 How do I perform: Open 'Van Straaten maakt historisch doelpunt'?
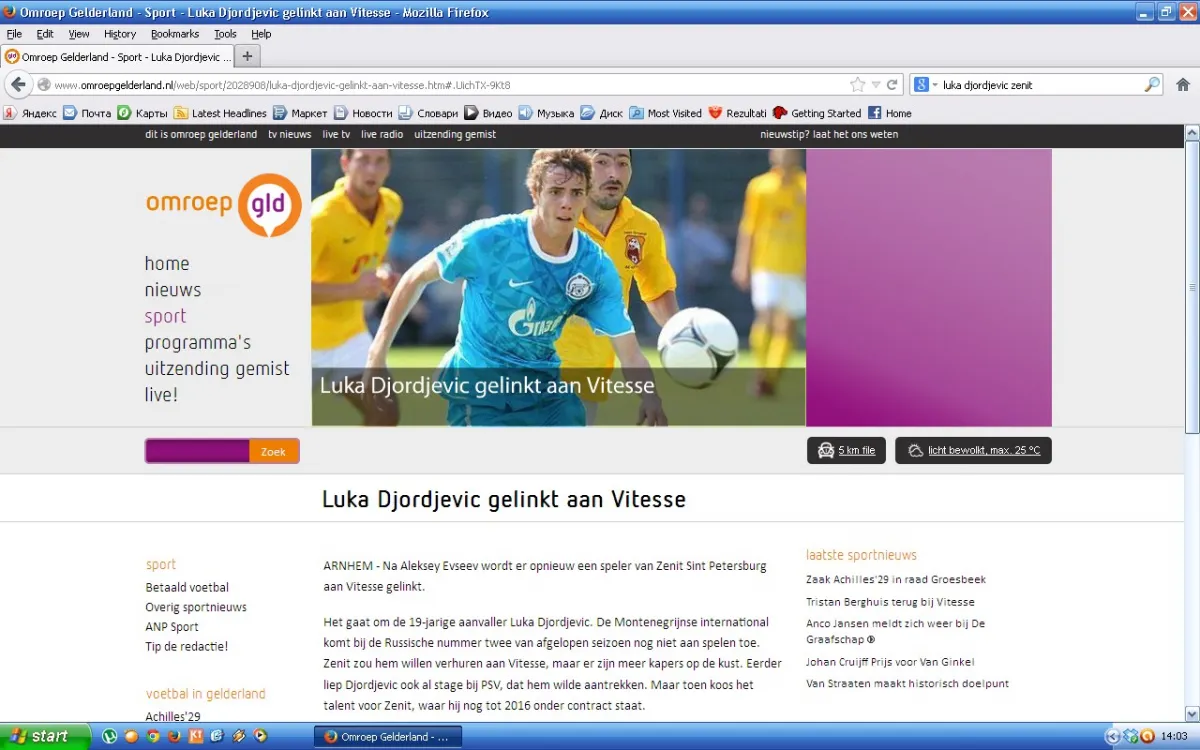point(907,684)
